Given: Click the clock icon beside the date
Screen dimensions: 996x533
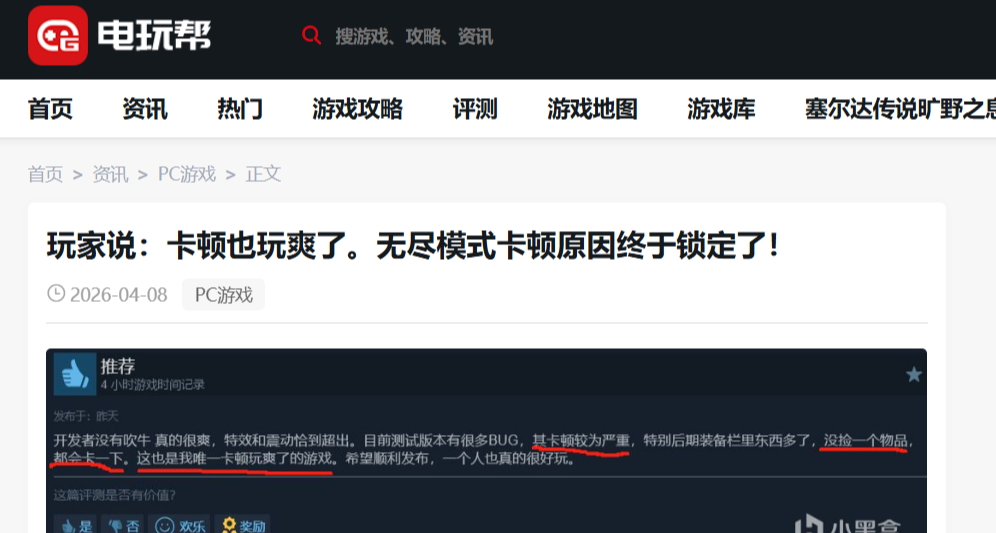Looking at the screenshot, I should (56, 293).
